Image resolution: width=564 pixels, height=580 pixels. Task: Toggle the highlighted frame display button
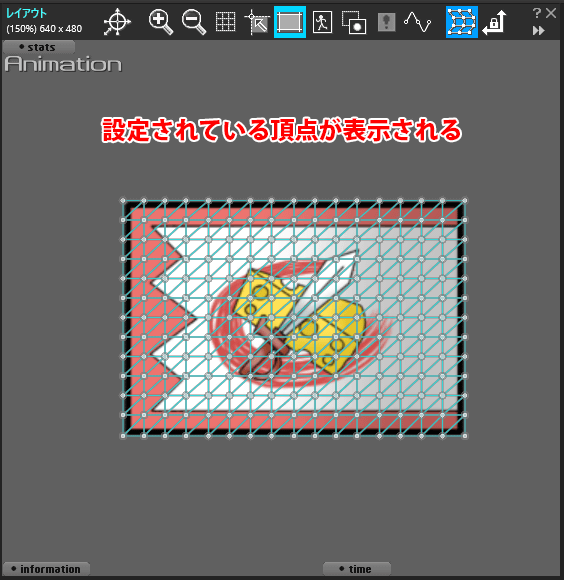[x=290, y=22]
